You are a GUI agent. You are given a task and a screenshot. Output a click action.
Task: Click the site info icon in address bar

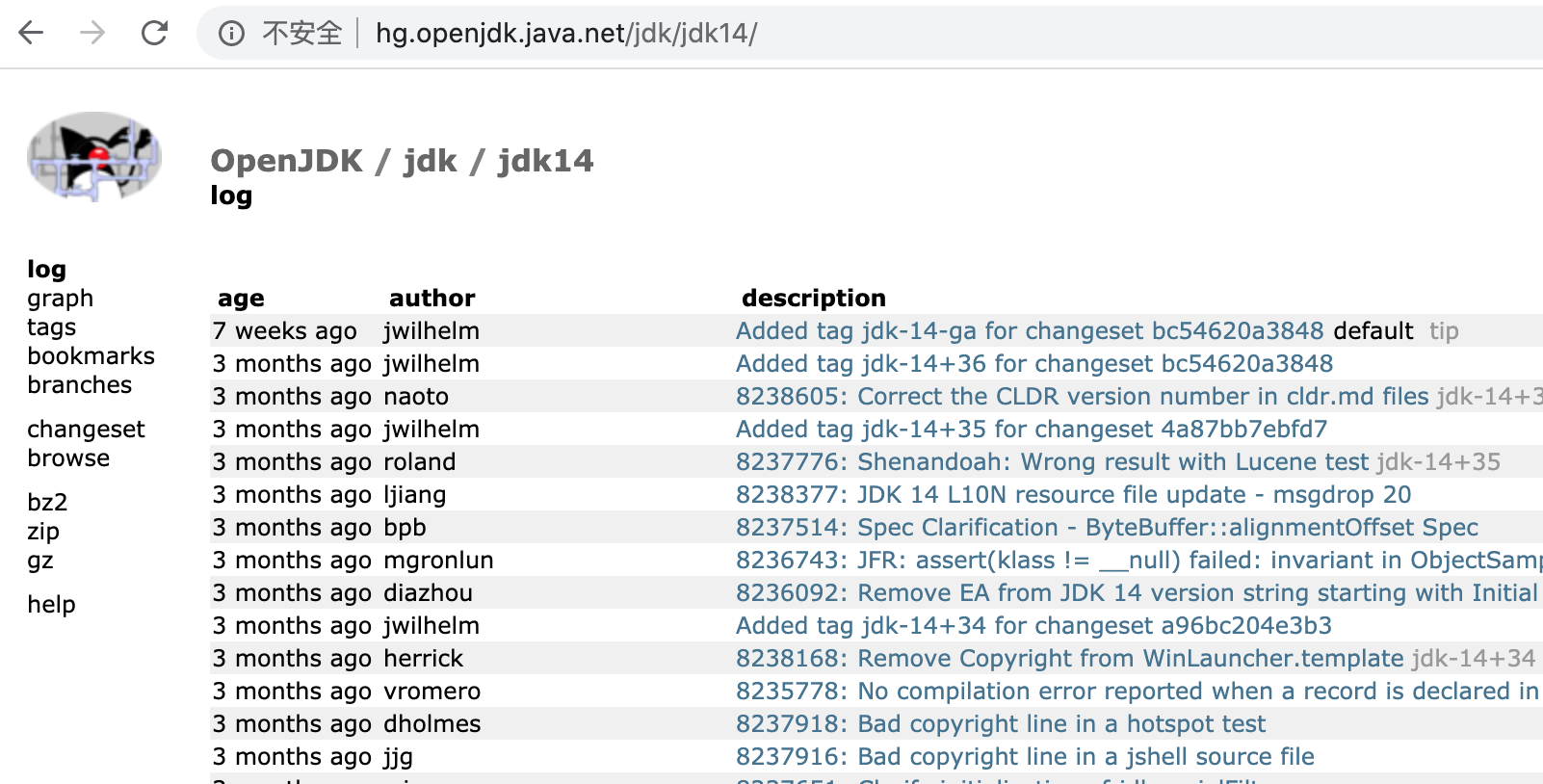(x=231, y=34)
